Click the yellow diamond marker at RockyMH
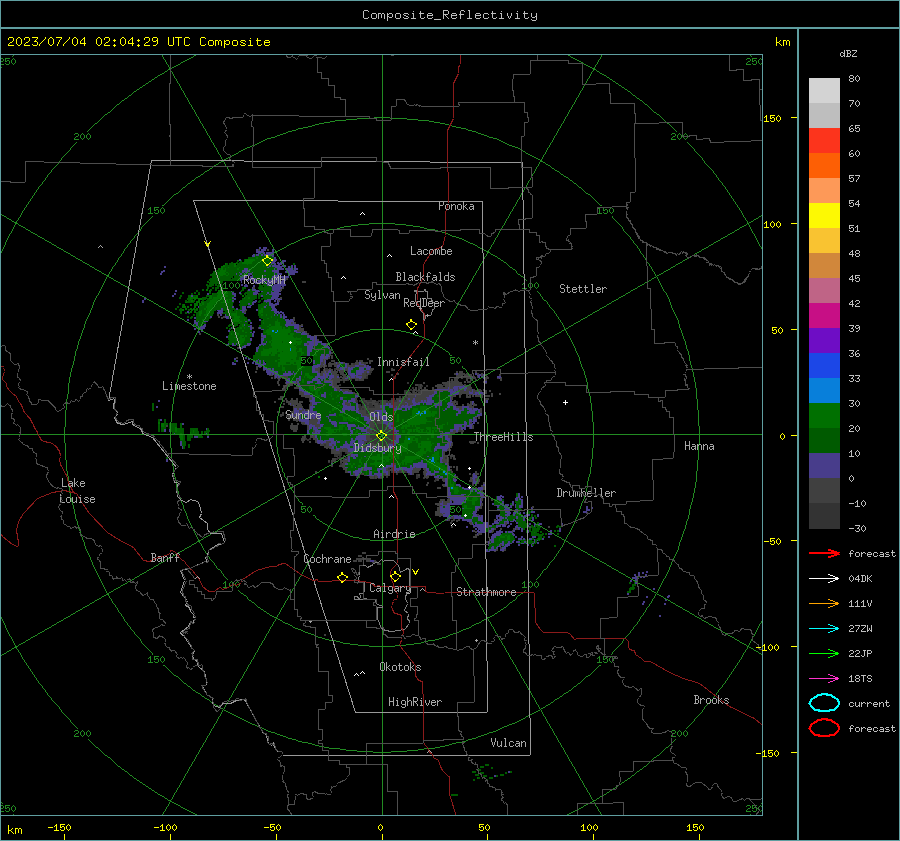This screenshot has width=900, height=841. [x=267, y=261]
